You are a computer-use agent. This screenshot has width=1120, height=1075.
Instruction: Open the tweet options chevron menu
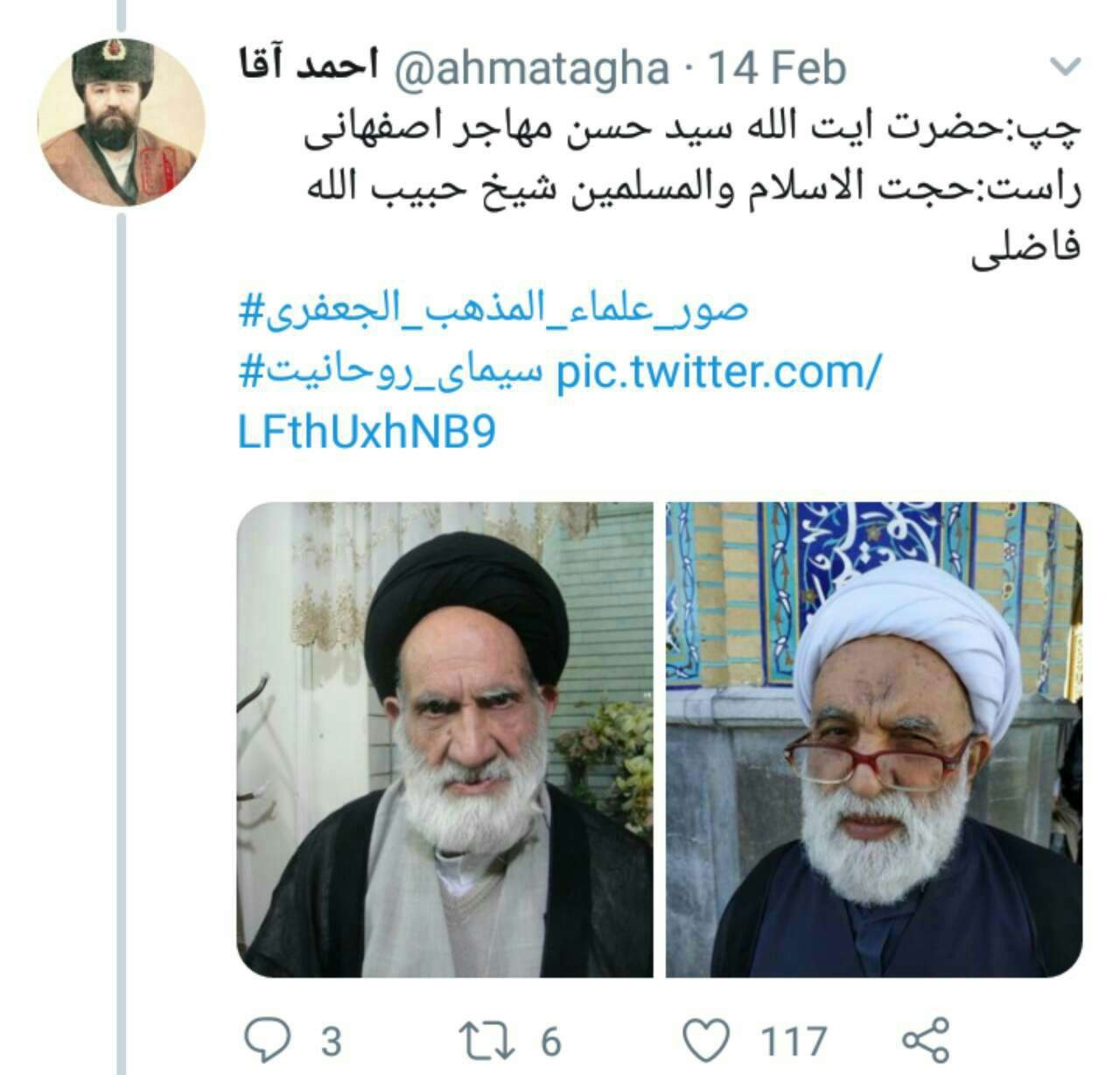point(1065,67)
